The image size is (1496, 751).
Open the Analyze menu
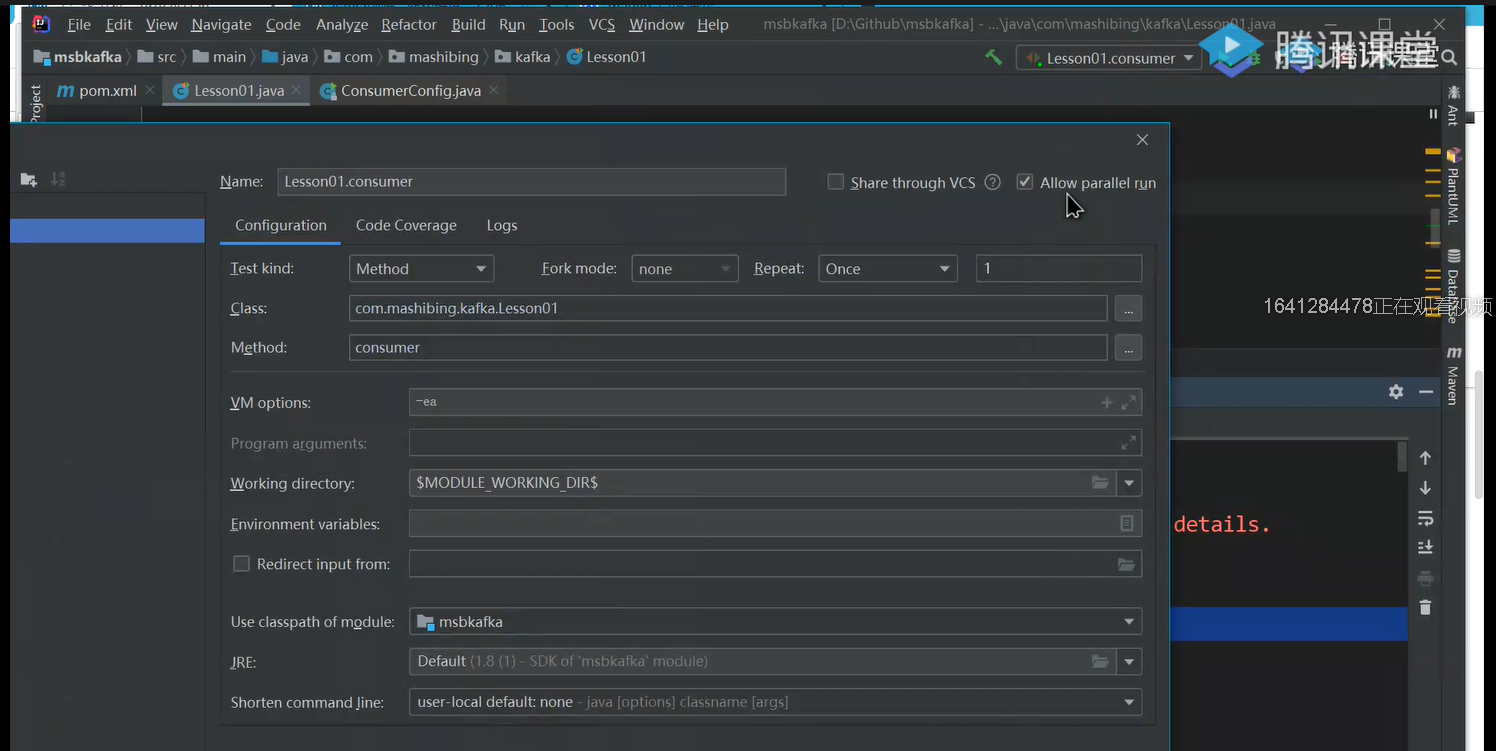coord(342,24)
